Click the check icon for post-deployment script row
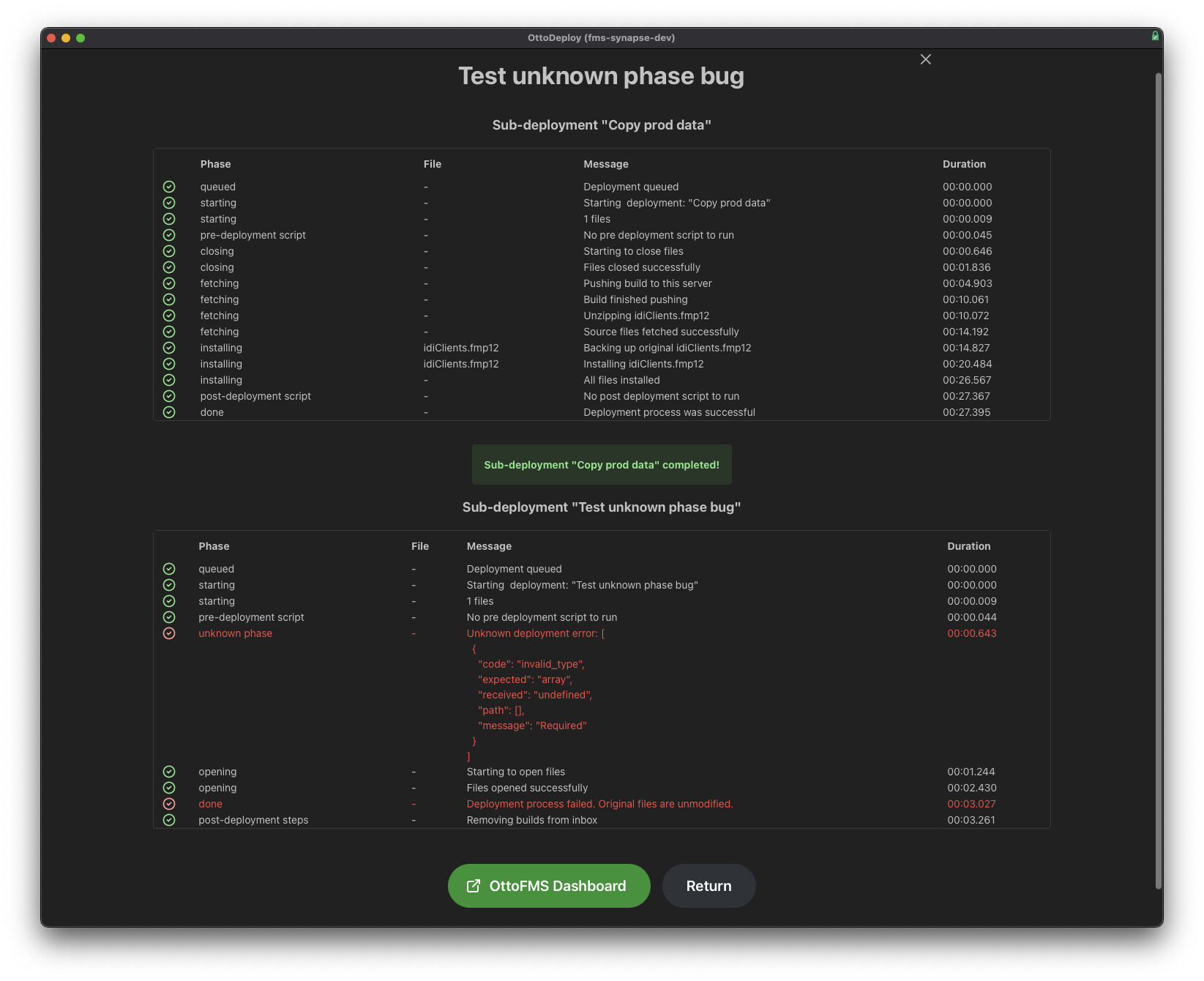Screen dimensions: 1204x981 coord(169,396)
